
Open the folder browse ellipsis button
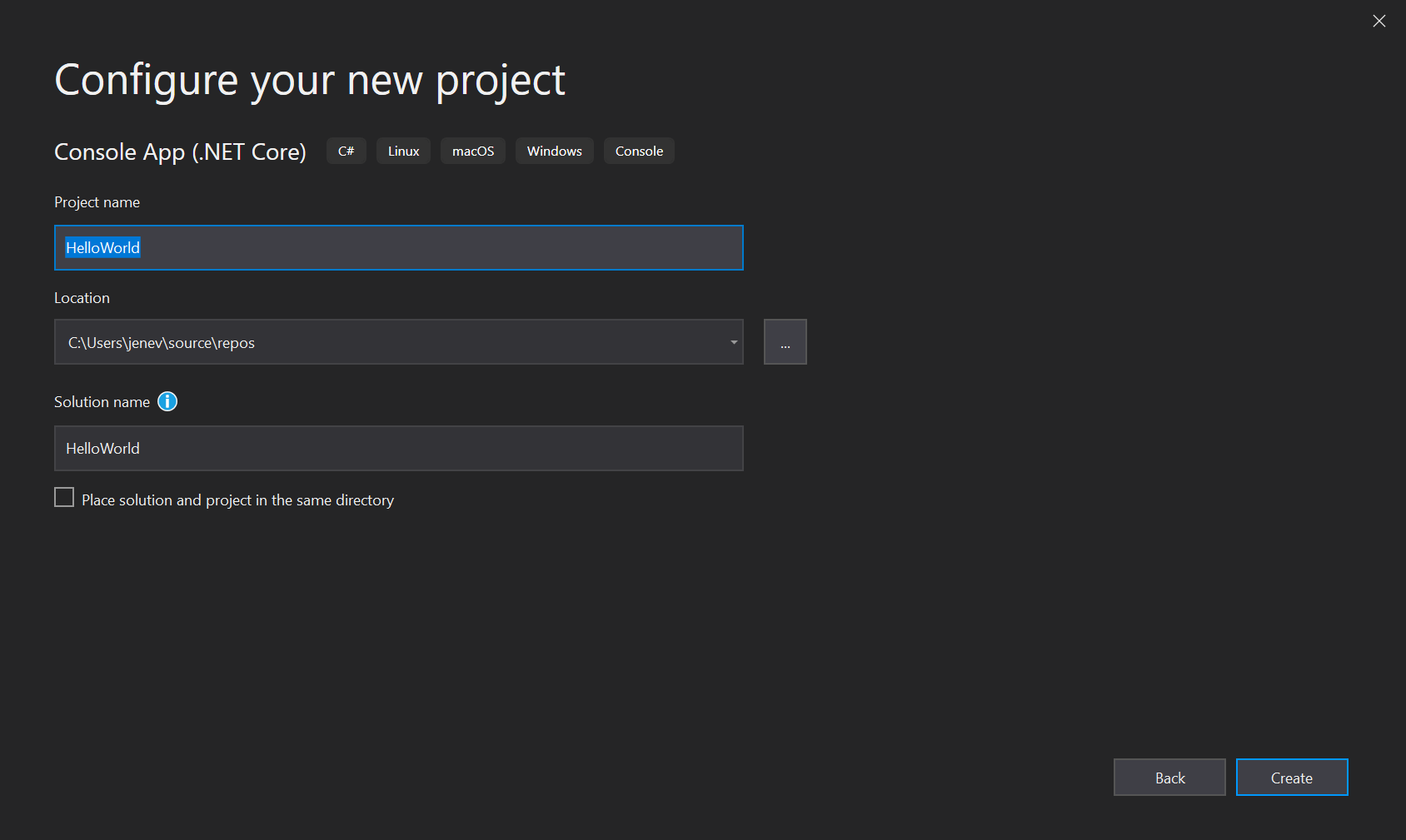[x=785, y=341]
